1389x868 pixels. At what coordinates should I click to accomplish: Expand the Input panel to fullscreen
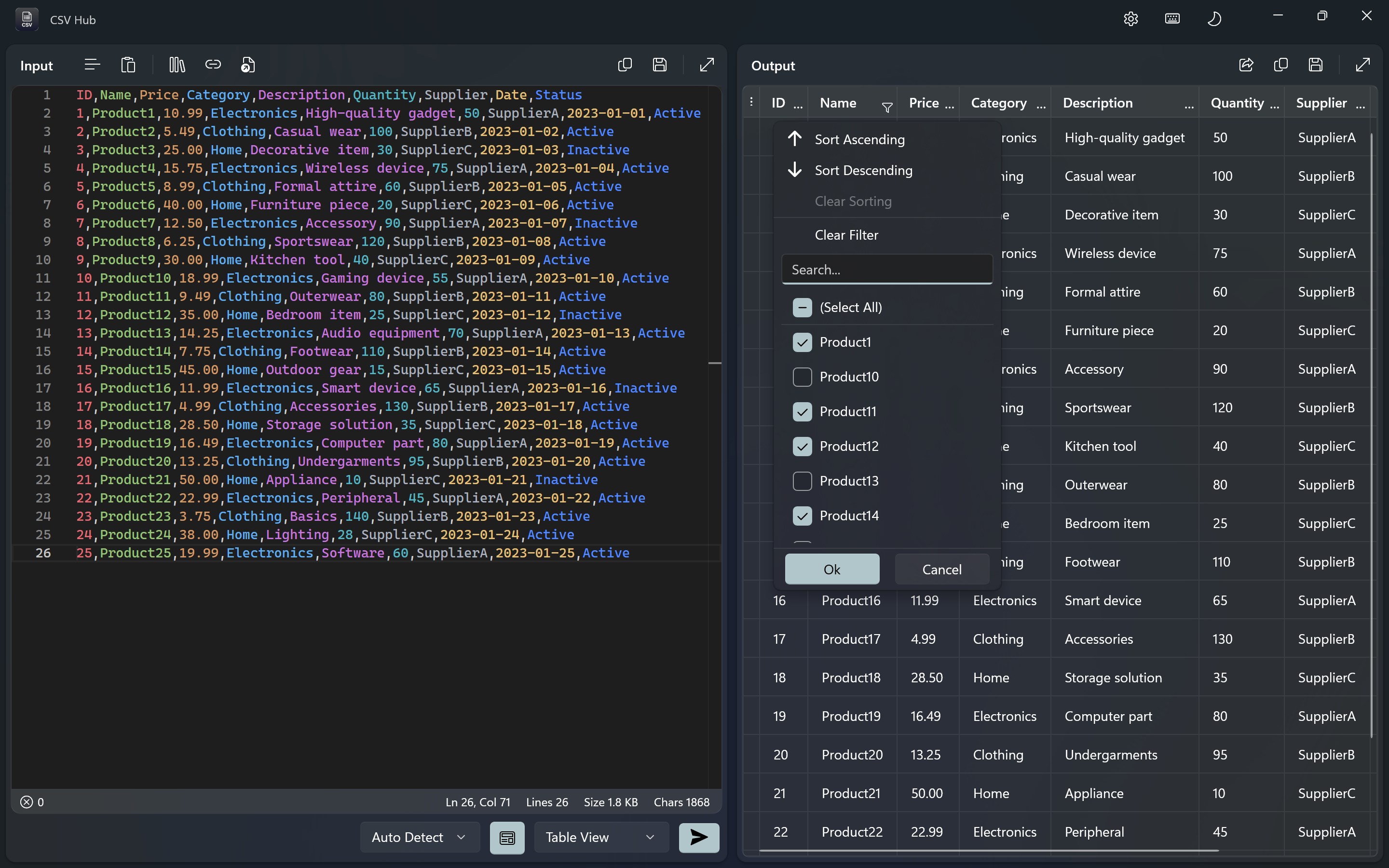(707, 64)
